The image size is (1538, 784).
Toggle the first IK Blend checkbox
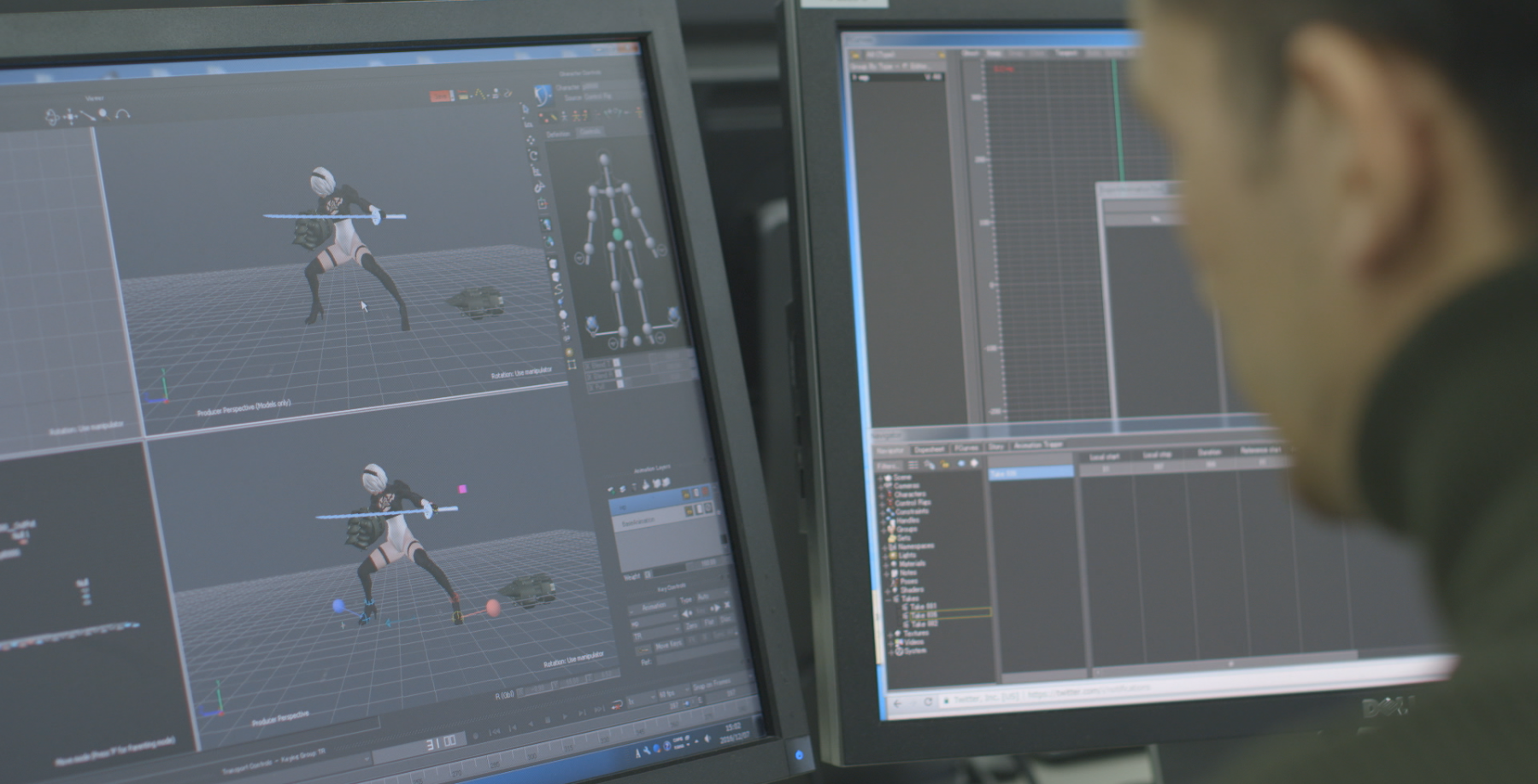pyautogui.click(x=617, y=362)
